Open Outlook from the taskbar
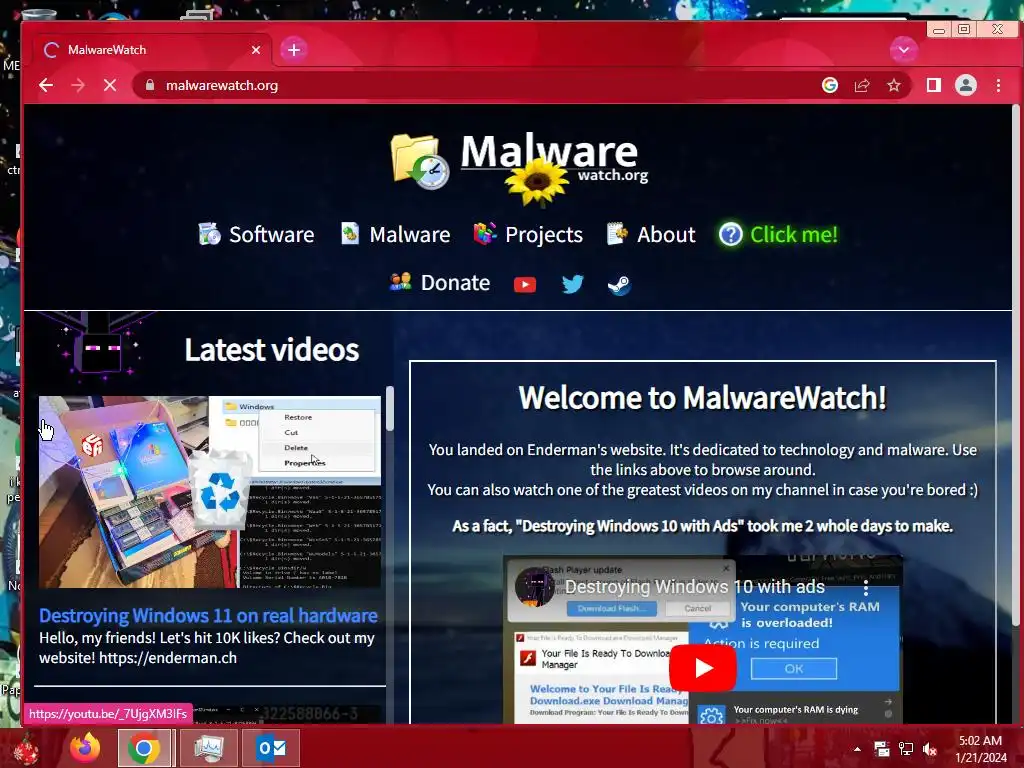 pos(271,748)
